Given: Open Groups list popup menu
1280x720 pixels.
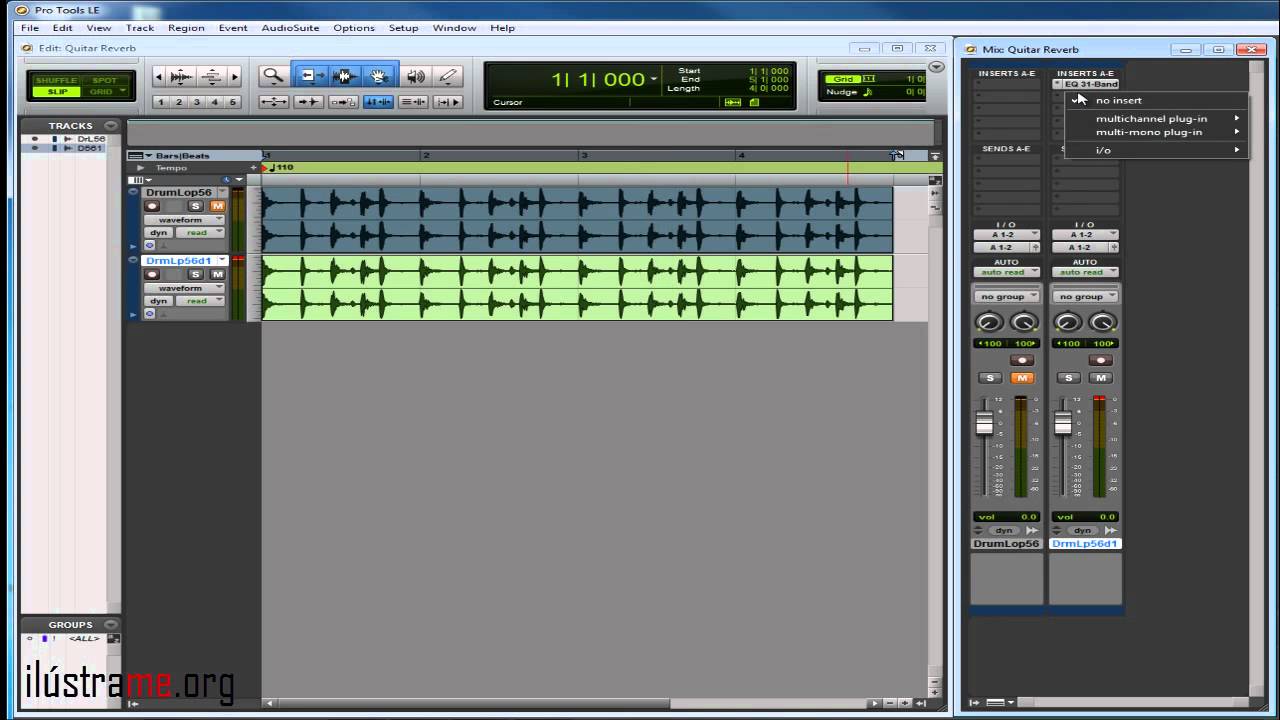Looking at the screenshot, I should click(110, 625).
